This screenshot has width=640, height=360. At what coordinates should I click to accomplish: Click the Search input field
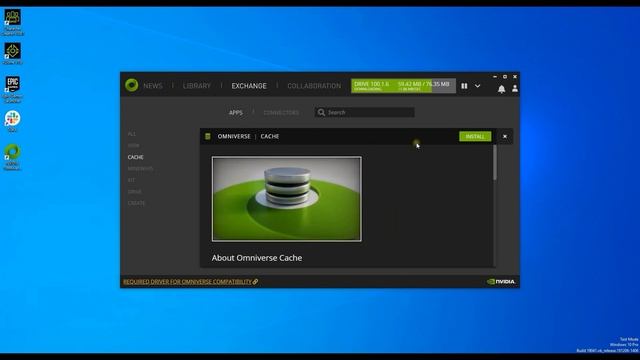[x=364, y=112]
